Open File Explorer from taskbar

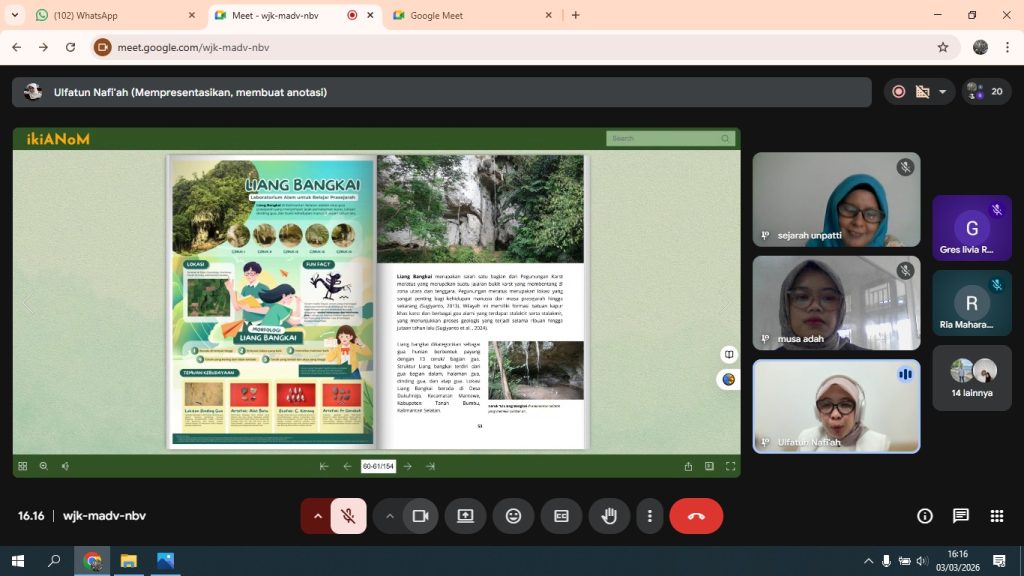point(129,561)
